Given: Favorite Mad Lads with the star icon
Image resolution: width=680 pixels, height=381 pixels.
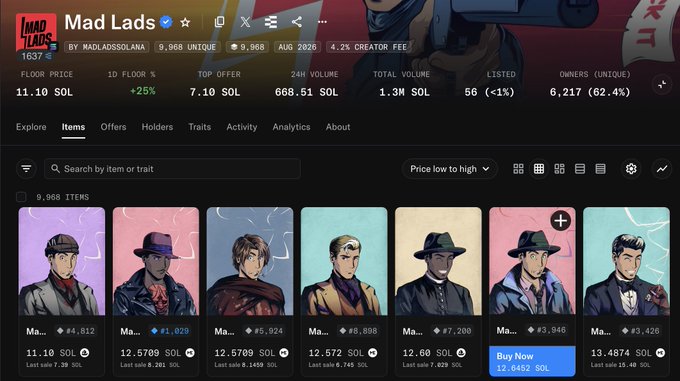Looking at the screenshot, I should pyautogui.click(x=185, y=22).
